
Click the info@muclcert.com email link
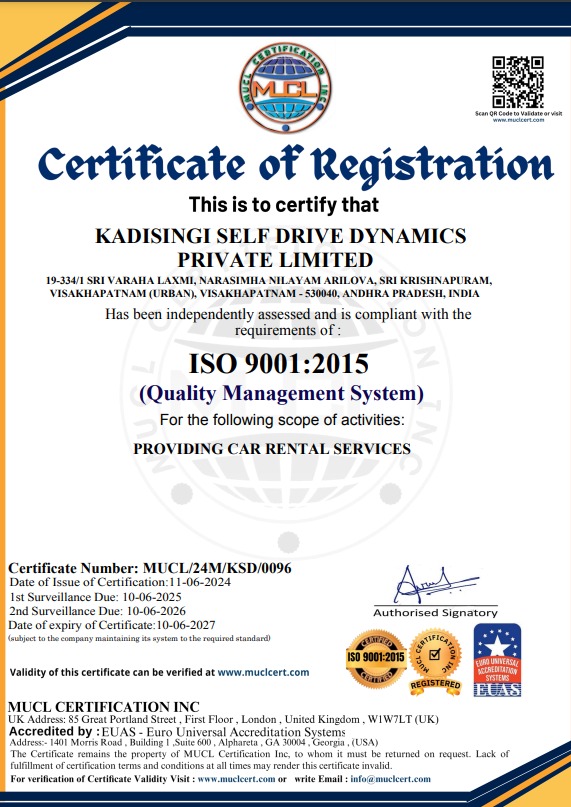[x=390, y=779]
